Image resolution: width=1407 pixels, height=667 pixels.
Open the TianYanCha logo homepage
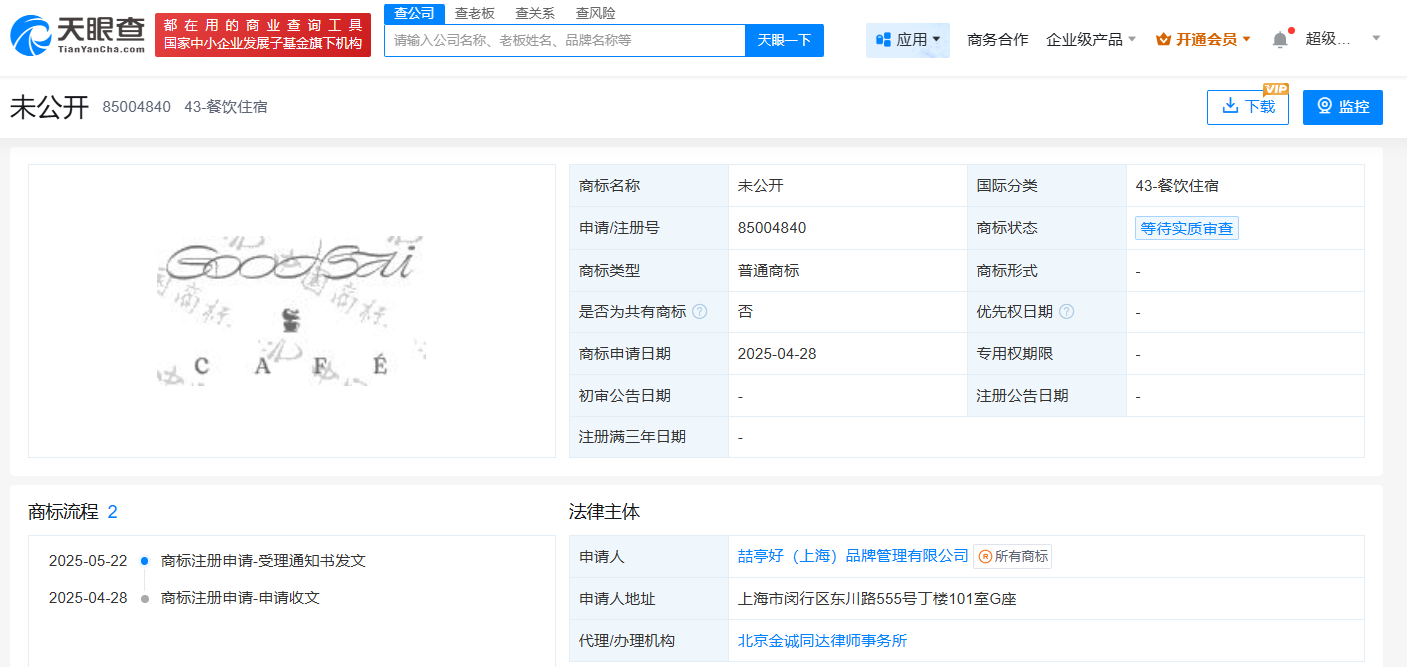(x=77, y=35)
